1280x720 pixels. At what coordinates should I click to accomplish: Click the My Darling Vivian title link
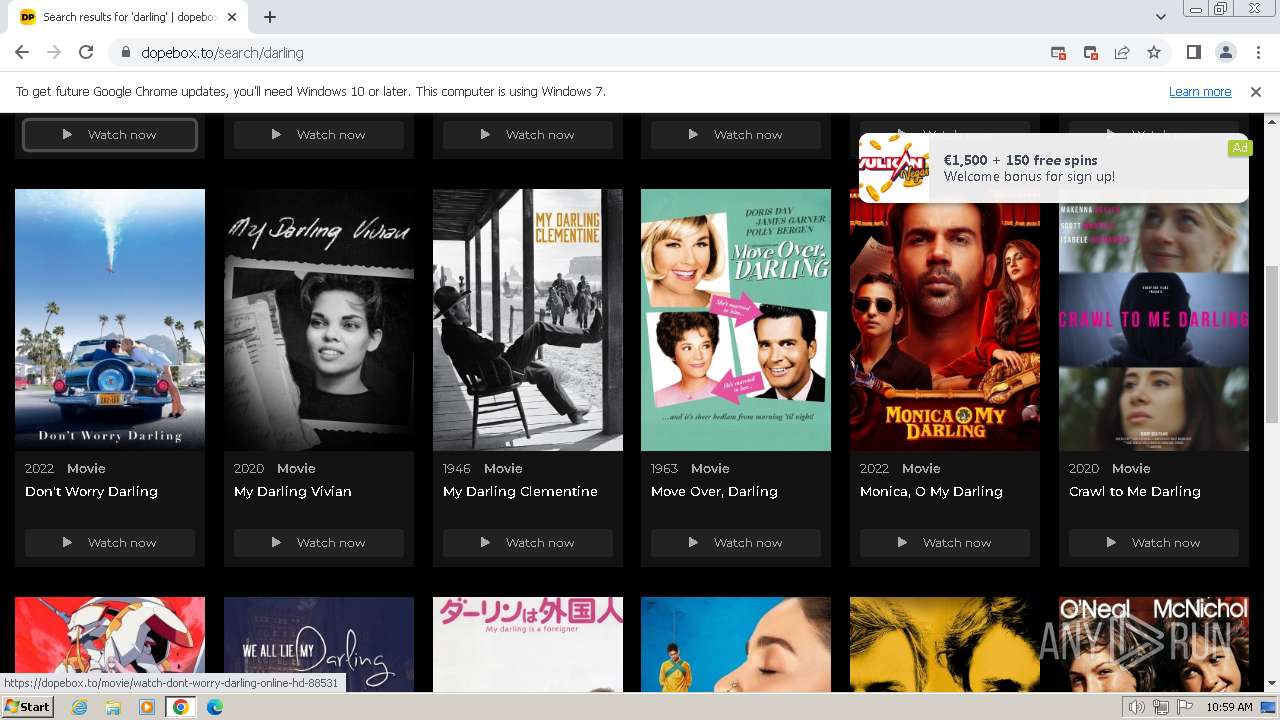[x=293, y=491]
